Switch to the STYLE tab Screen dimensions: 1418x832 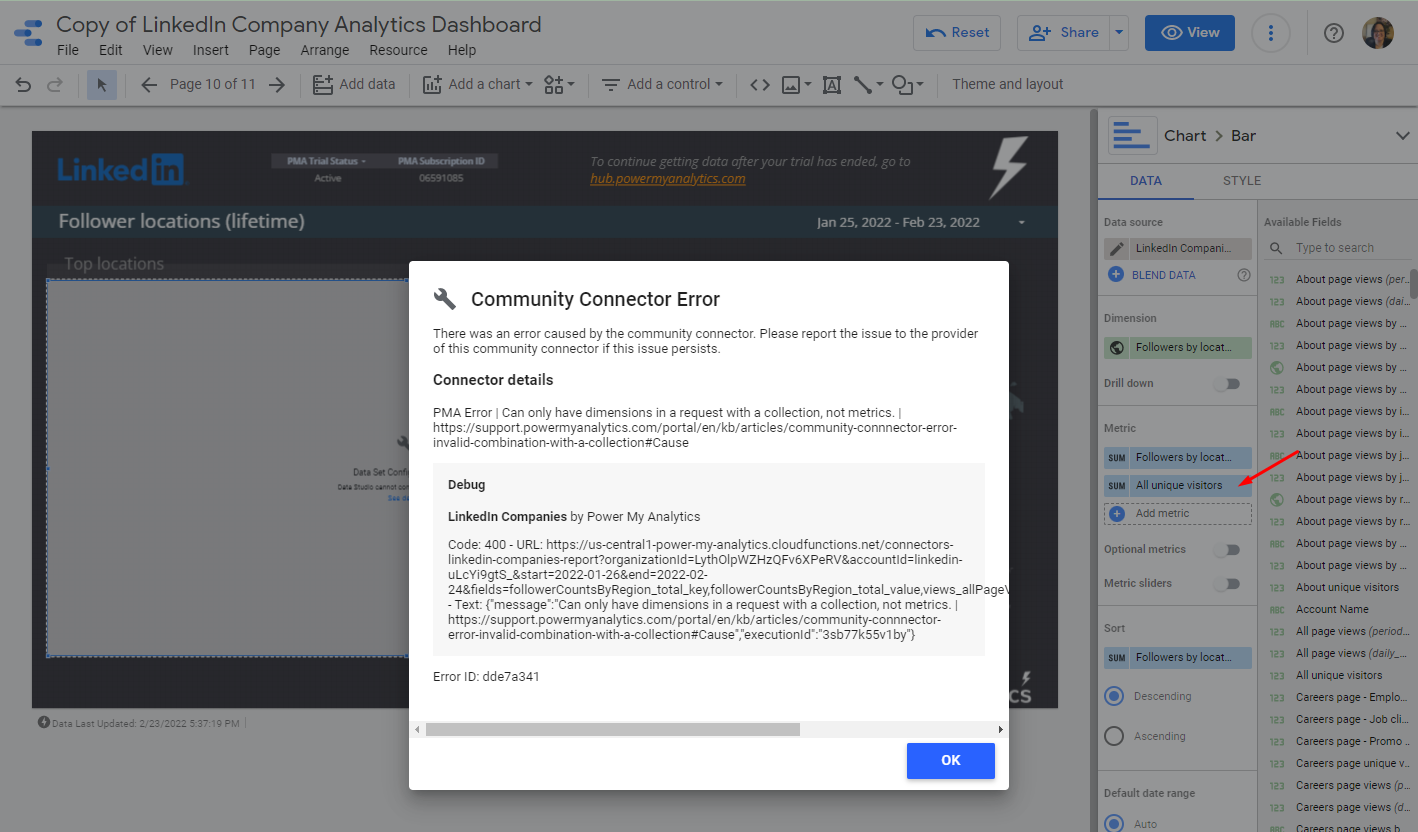1241,180
